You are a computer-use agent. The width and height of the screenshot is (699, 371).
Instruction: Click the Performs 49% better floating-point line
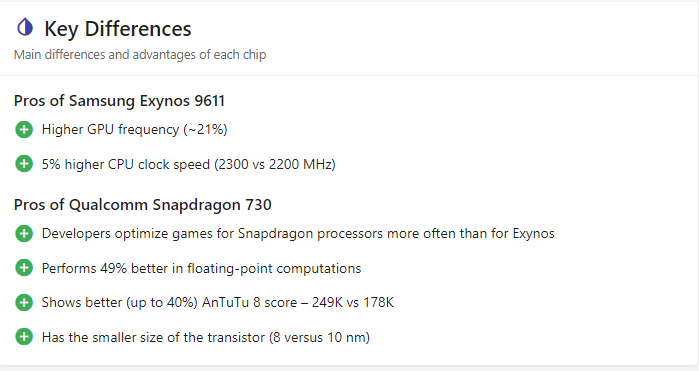coord(201,268)
